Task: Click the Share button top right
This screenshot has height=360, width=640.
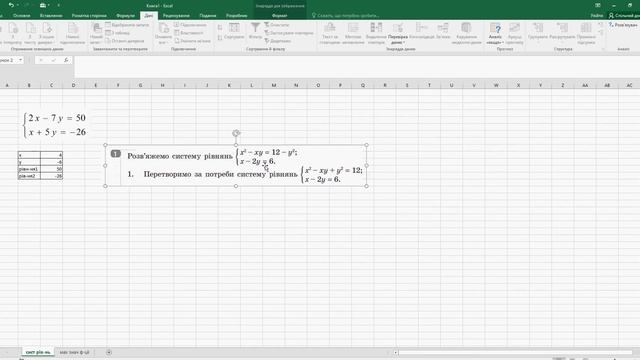Action: [624, 16]
